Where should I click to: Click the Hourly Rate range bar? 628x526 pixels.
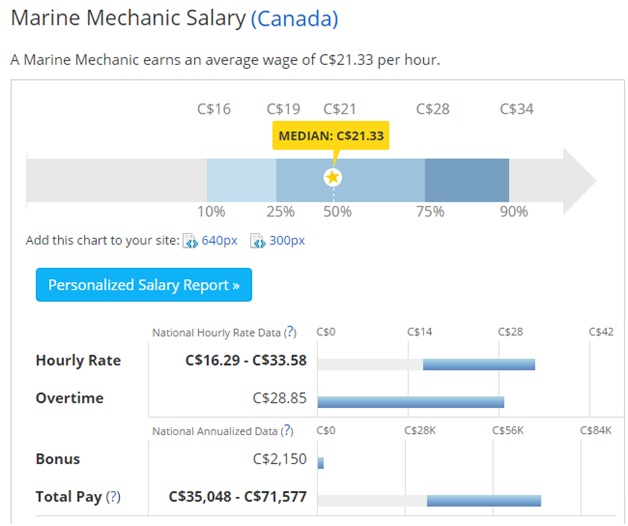(x=478, y=363)
